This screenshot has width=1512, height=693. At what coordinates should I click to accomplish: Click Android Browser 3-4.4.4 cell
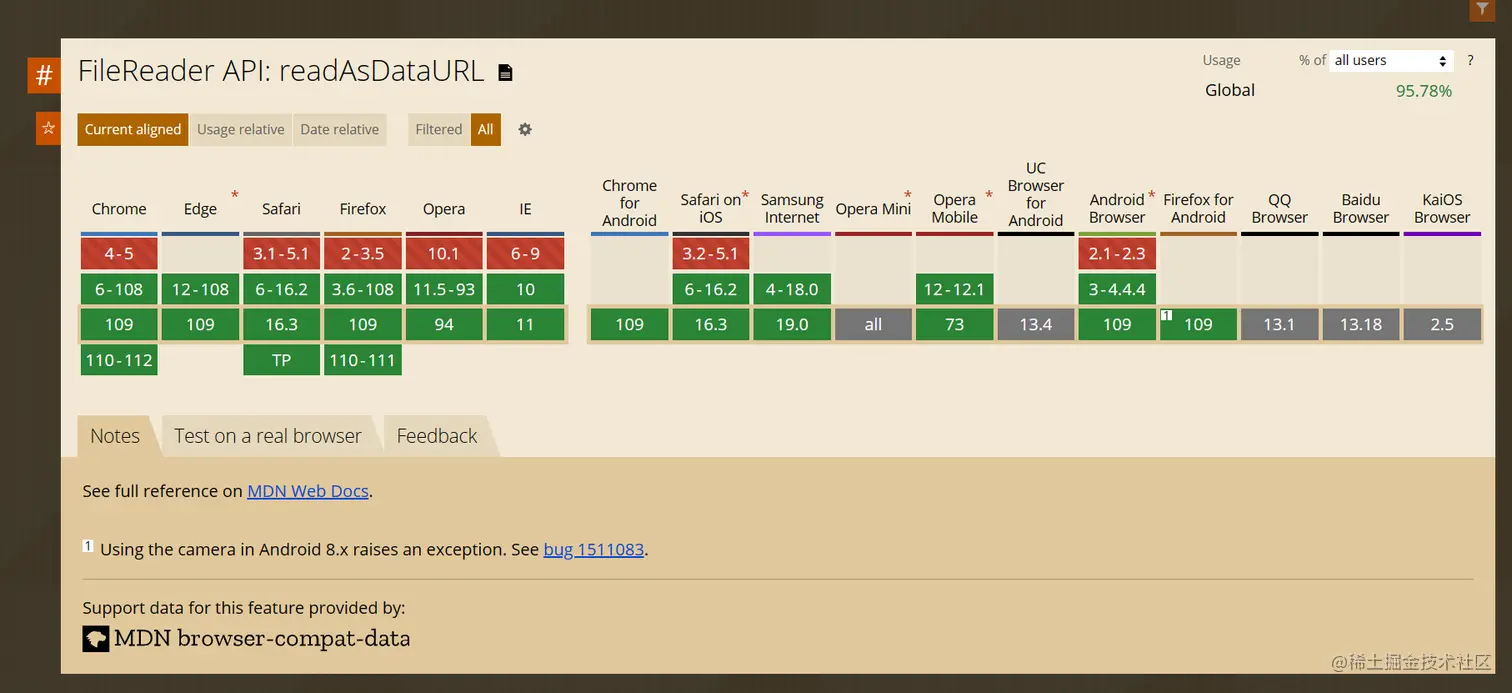[x=1117, y=289]
